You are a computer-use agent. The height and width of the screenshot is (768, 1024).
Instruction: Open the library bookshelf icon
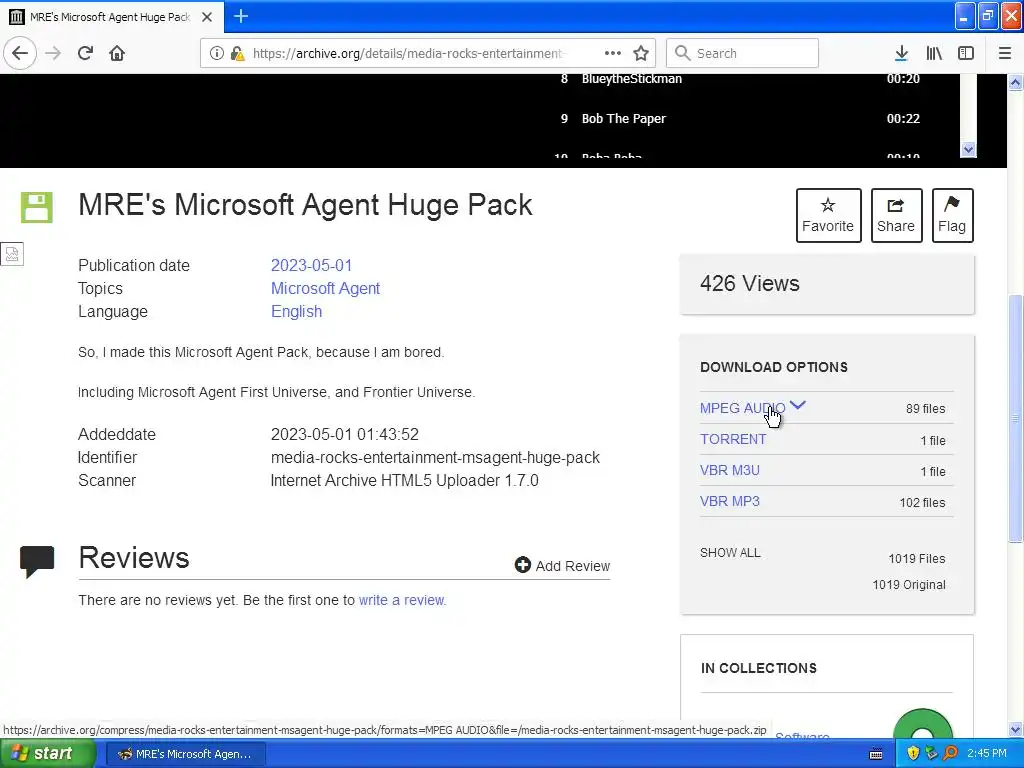(934, 53)
